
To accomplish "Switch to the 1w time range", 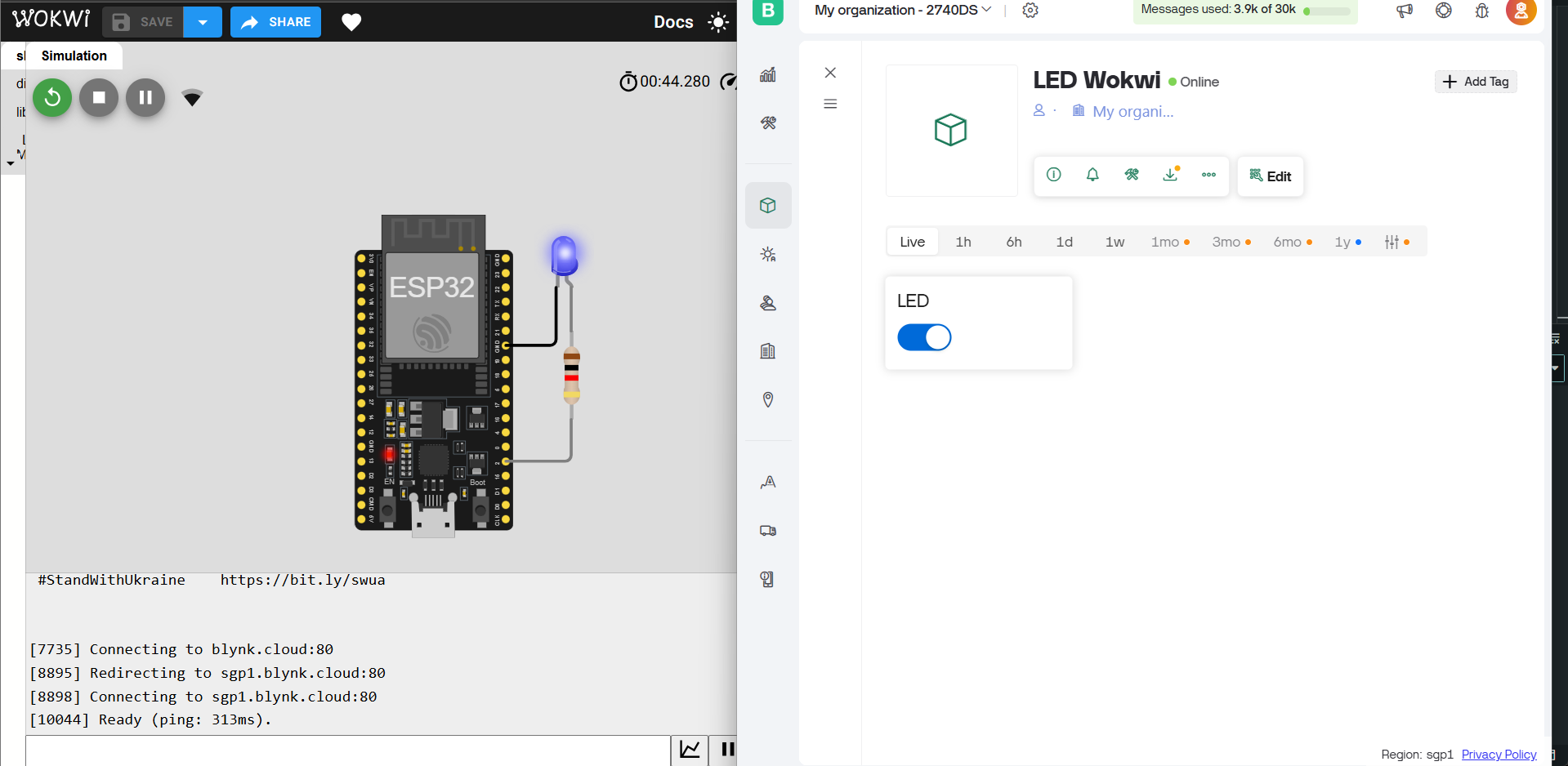I will [x=1115, y=242].
